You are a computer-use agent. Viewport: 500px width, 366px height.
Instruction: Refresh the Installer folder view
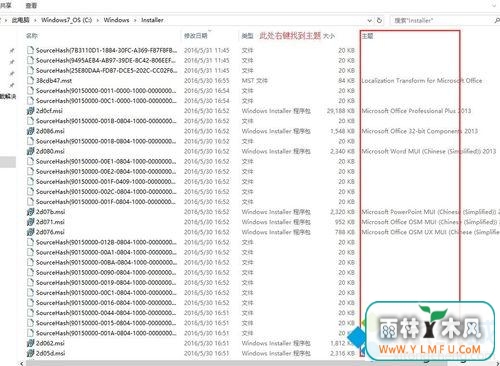tap(379, 20)
